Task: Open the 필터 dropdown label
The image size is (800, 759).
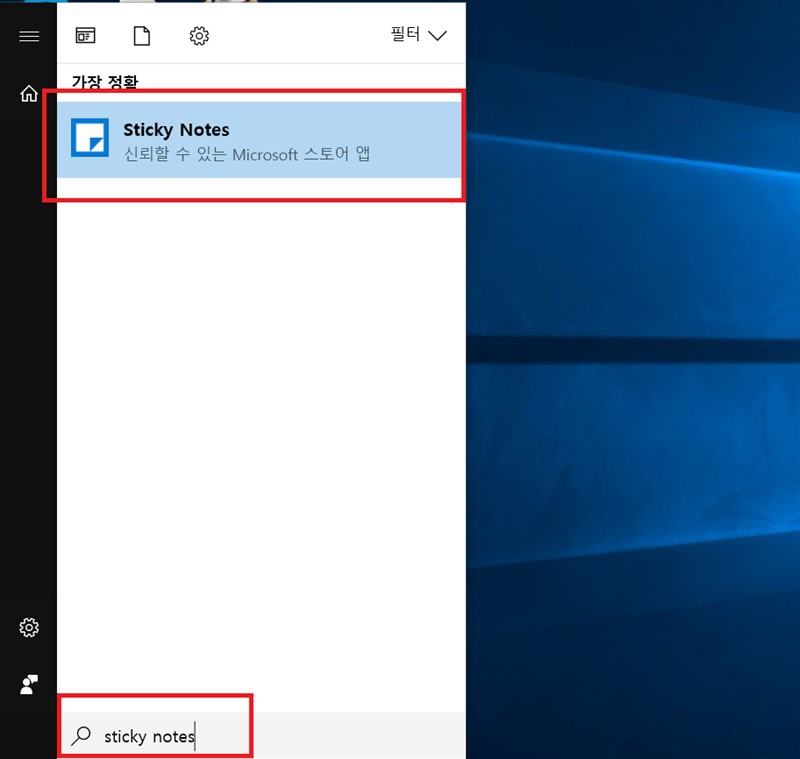Action: [405, 35]
